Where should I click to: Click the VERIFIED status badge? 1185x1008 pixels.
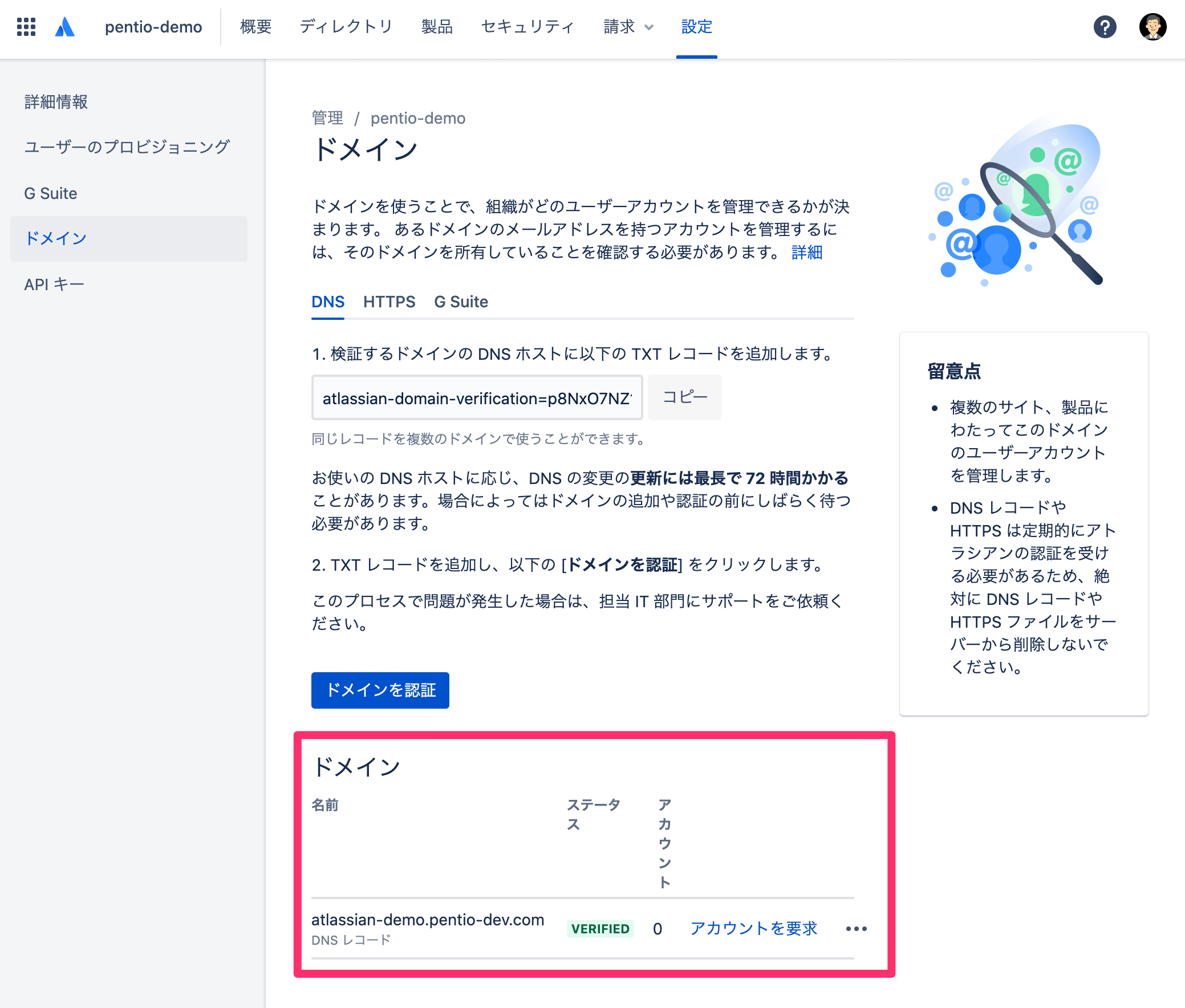600,929
